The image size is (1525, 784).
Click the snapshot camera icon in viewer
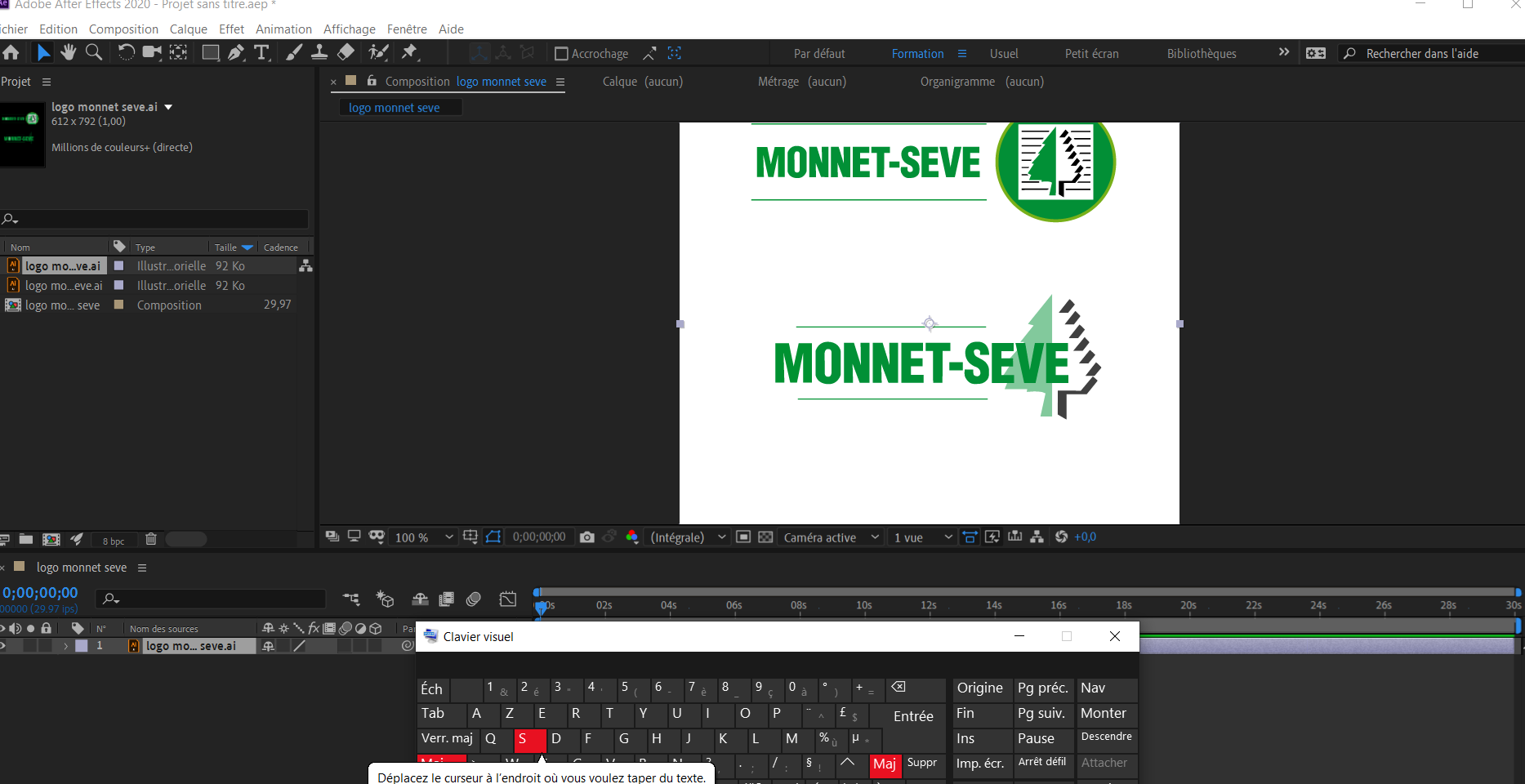point(586,537)
